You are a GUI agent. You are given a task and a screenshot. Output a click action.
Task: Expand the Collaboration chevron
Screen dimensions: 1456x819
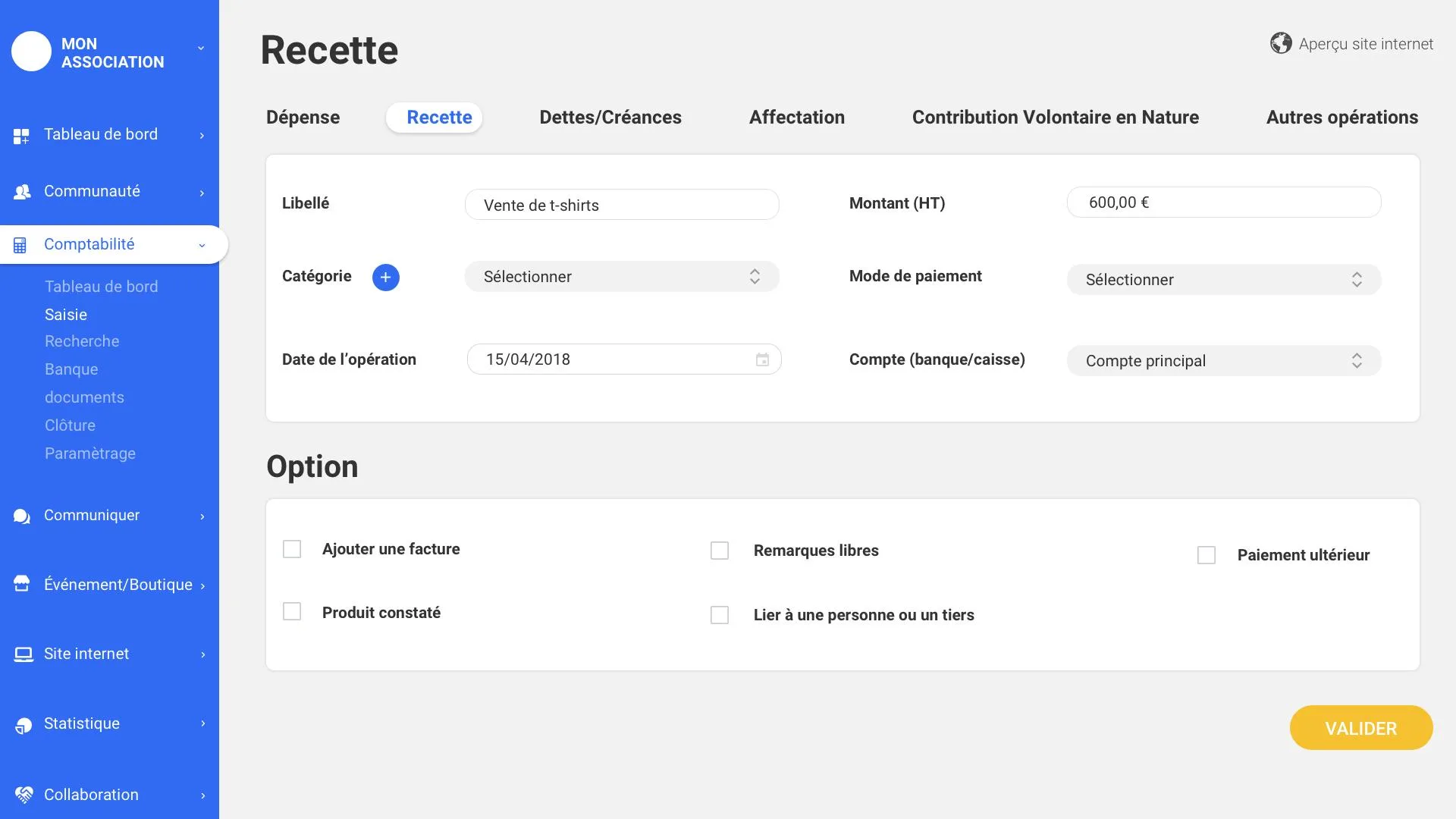click(202, 795)
